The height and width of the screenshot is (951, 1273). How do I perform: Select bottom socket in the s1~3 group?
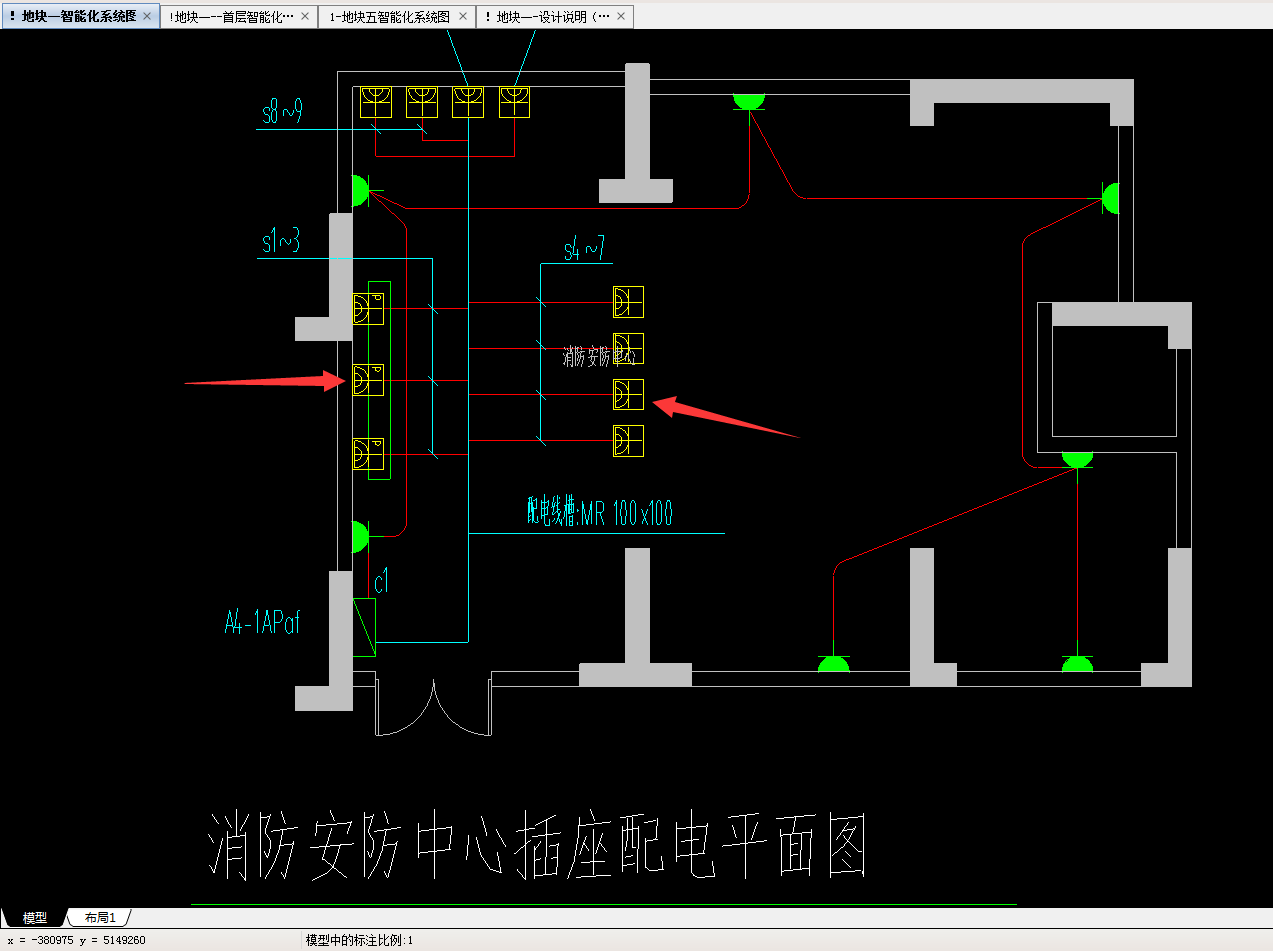[x=368, y=455]
